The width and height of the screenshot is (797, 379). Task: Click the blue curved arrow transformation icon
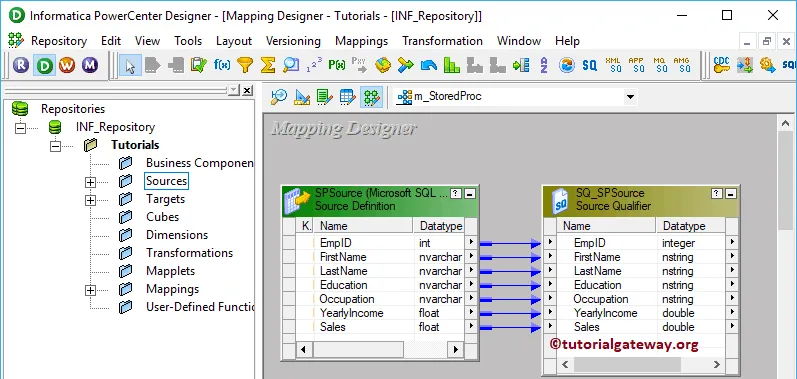tap(429, 65)
